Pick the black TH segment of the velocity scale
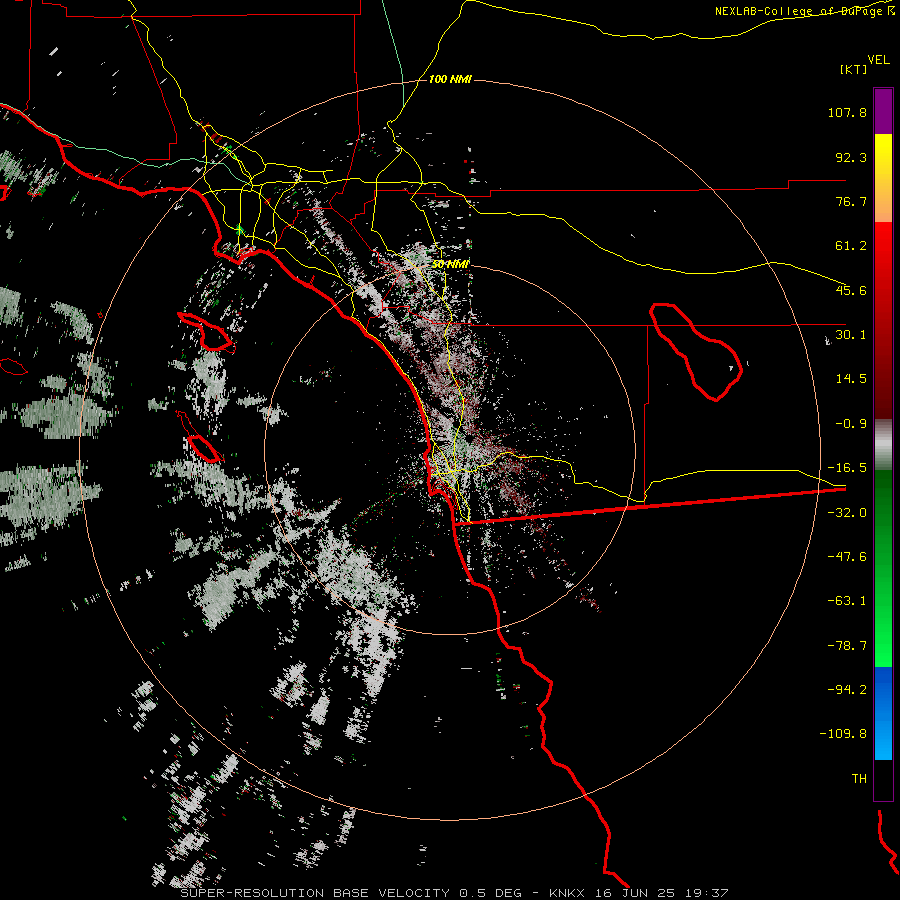900x900 pixels. pos(883,779)
